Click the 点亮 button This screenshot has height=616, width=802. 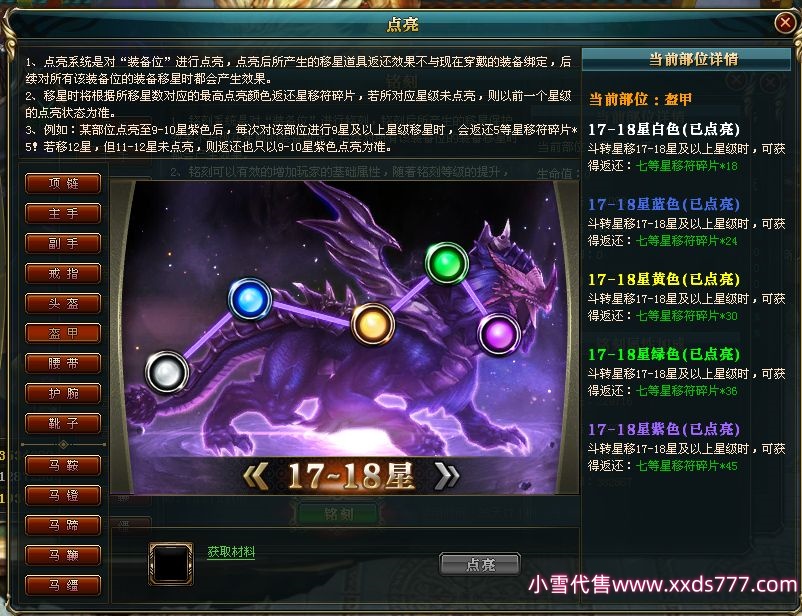click(x=480, y=564)
